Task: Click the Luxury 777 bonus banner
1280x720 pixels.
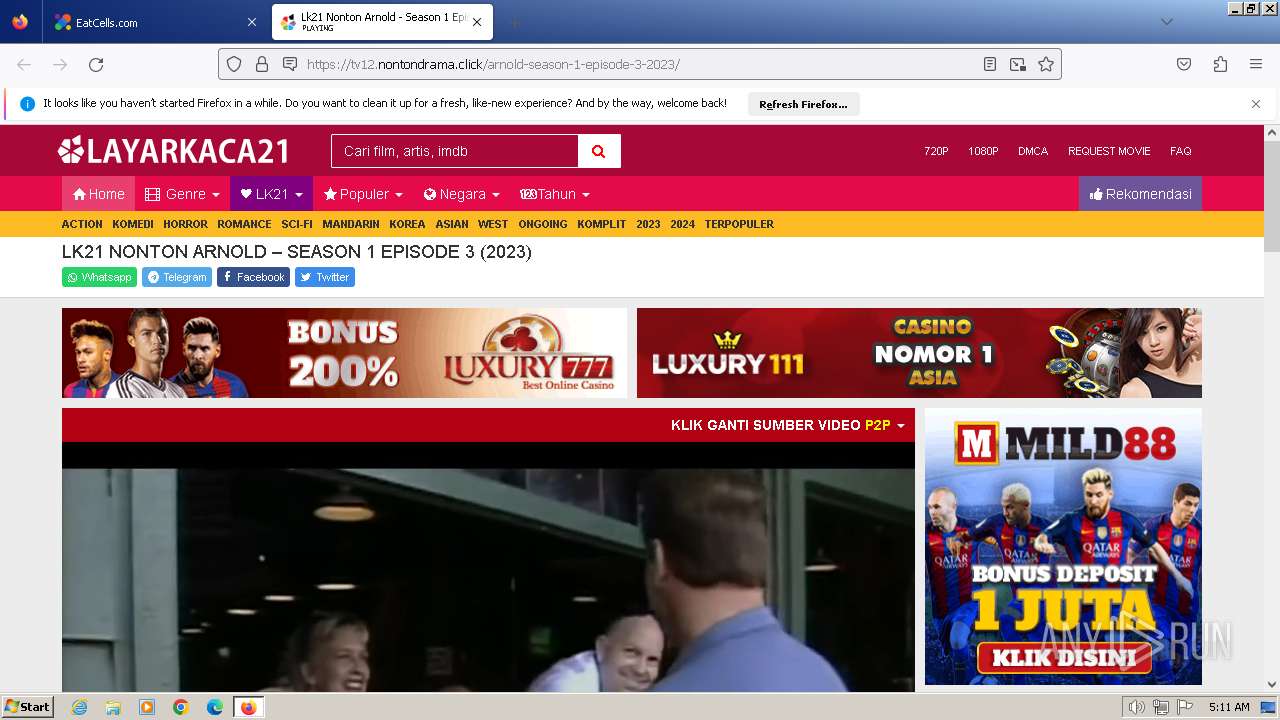Action: (x=344, y=353)
